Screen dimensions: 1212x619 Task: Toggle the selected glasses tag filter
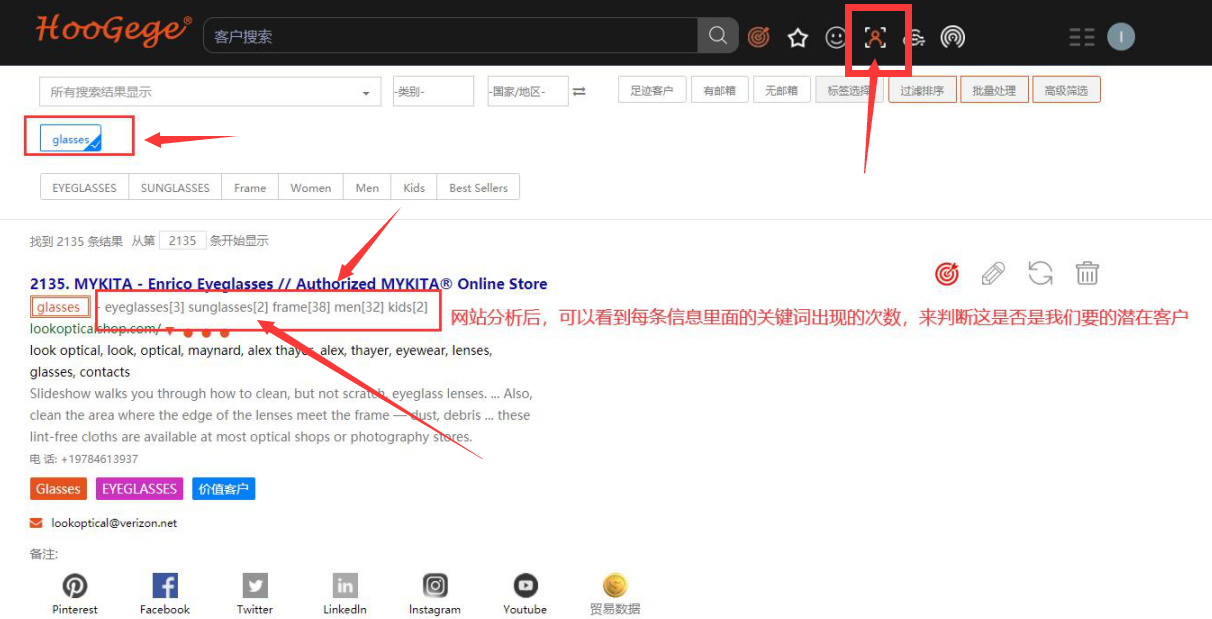pyautogui.click(x=72, y=139)
